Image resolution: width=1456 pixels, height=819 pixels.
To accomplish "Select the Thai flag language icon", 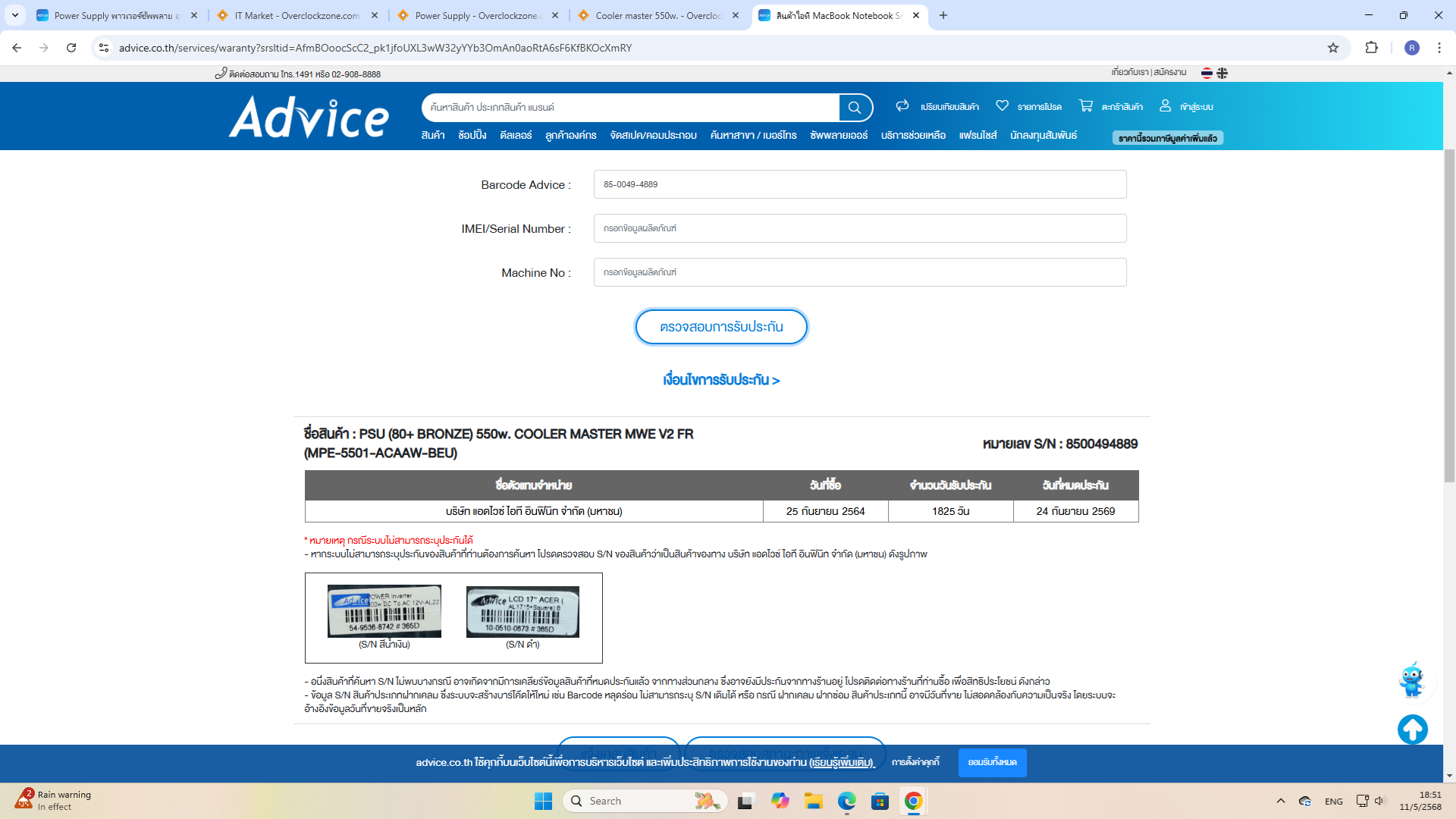I will coord(1207,73).
